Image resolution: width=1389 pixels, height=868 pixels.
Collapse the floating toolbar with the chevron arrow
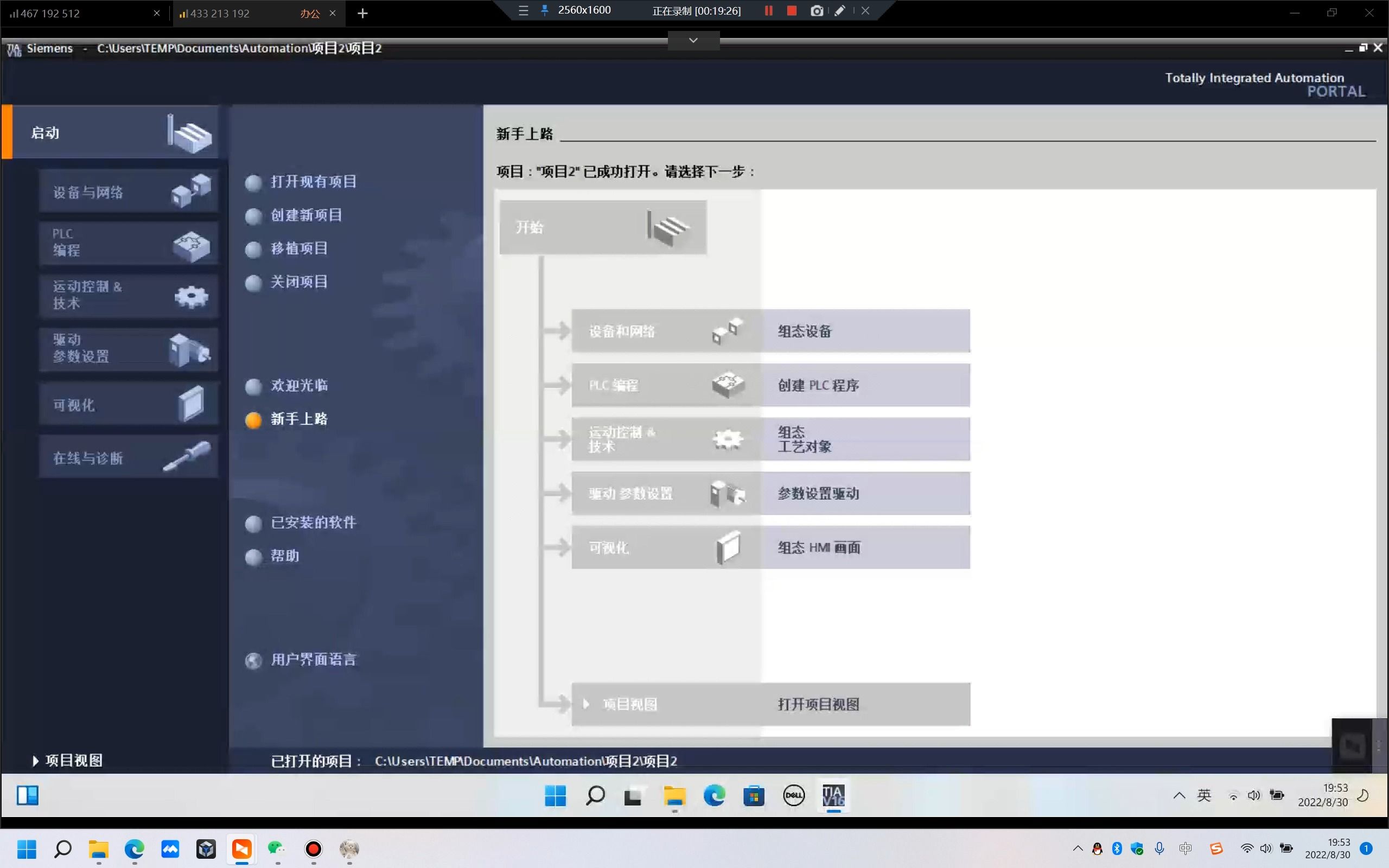pyautogui.click(x=693, y=40)
